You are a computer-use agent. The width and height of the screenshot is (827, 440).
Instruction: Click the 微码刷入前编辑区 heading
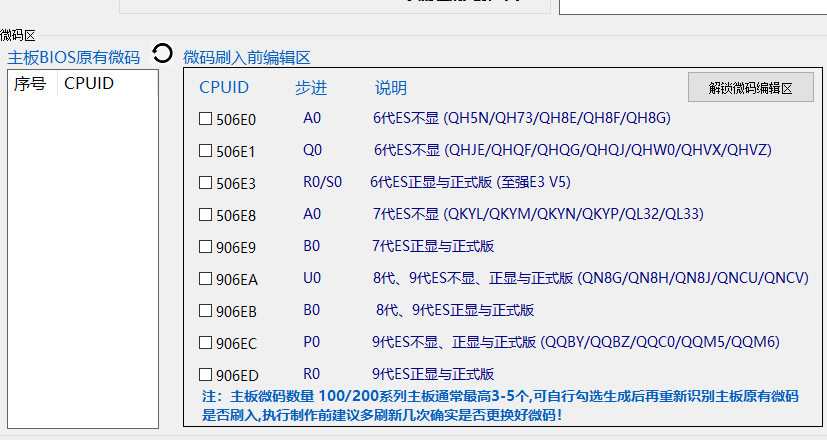coord(246,57)
